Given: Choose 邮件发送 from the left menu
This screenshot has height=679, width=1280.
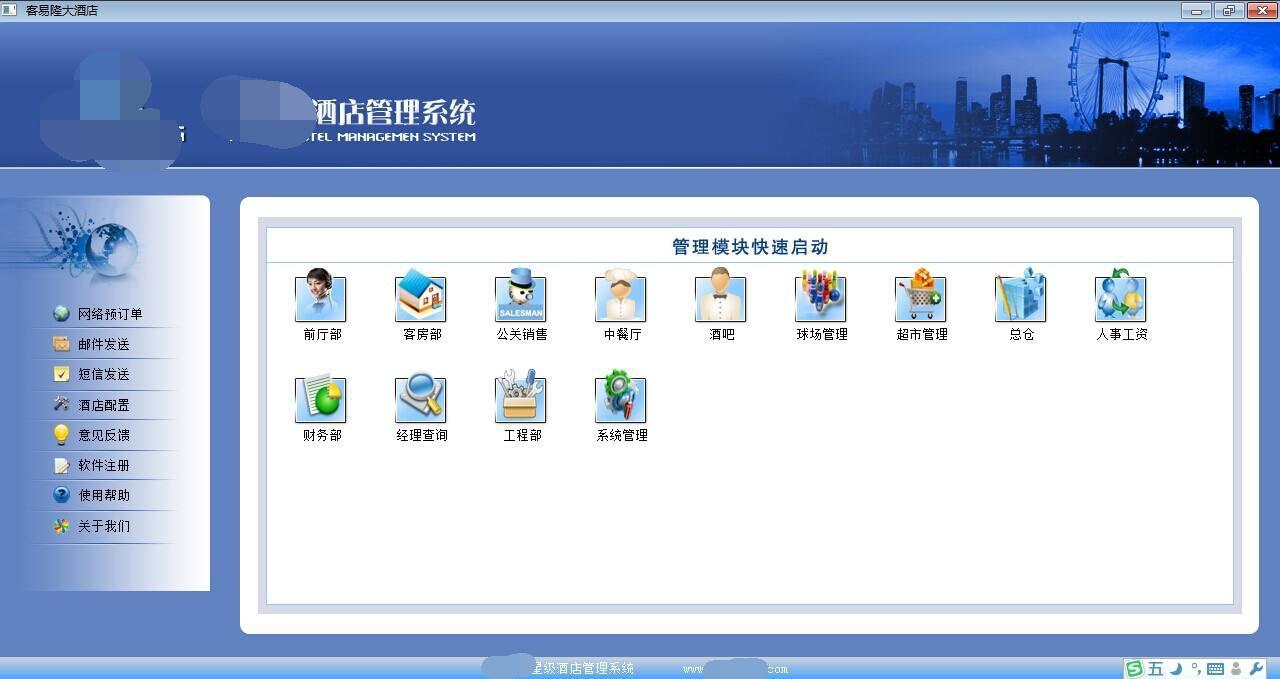Looking at the screenshot, I should [104, 344].
